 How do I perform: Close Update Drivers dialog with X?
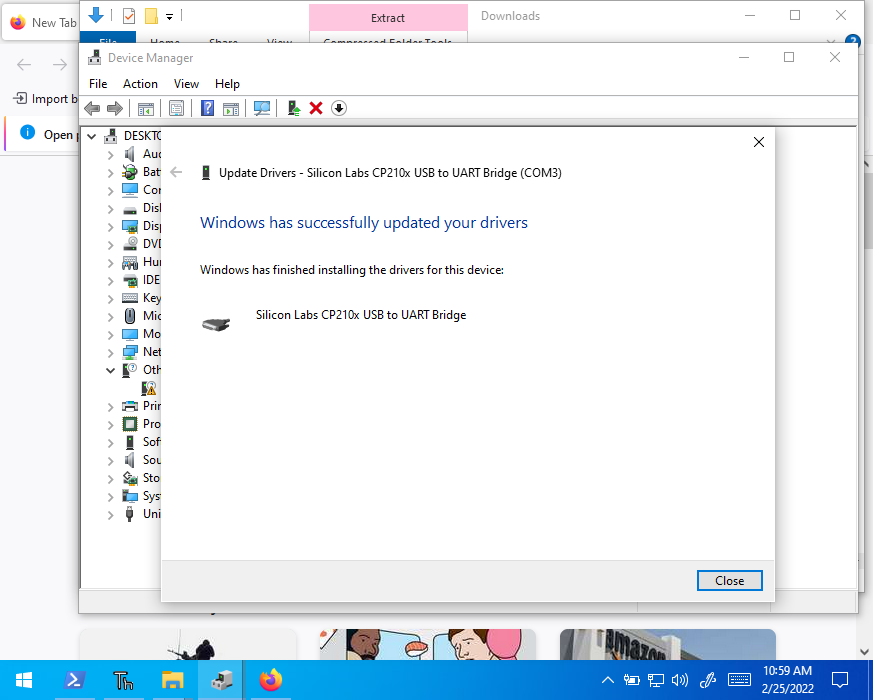click(x=758, y=142)
